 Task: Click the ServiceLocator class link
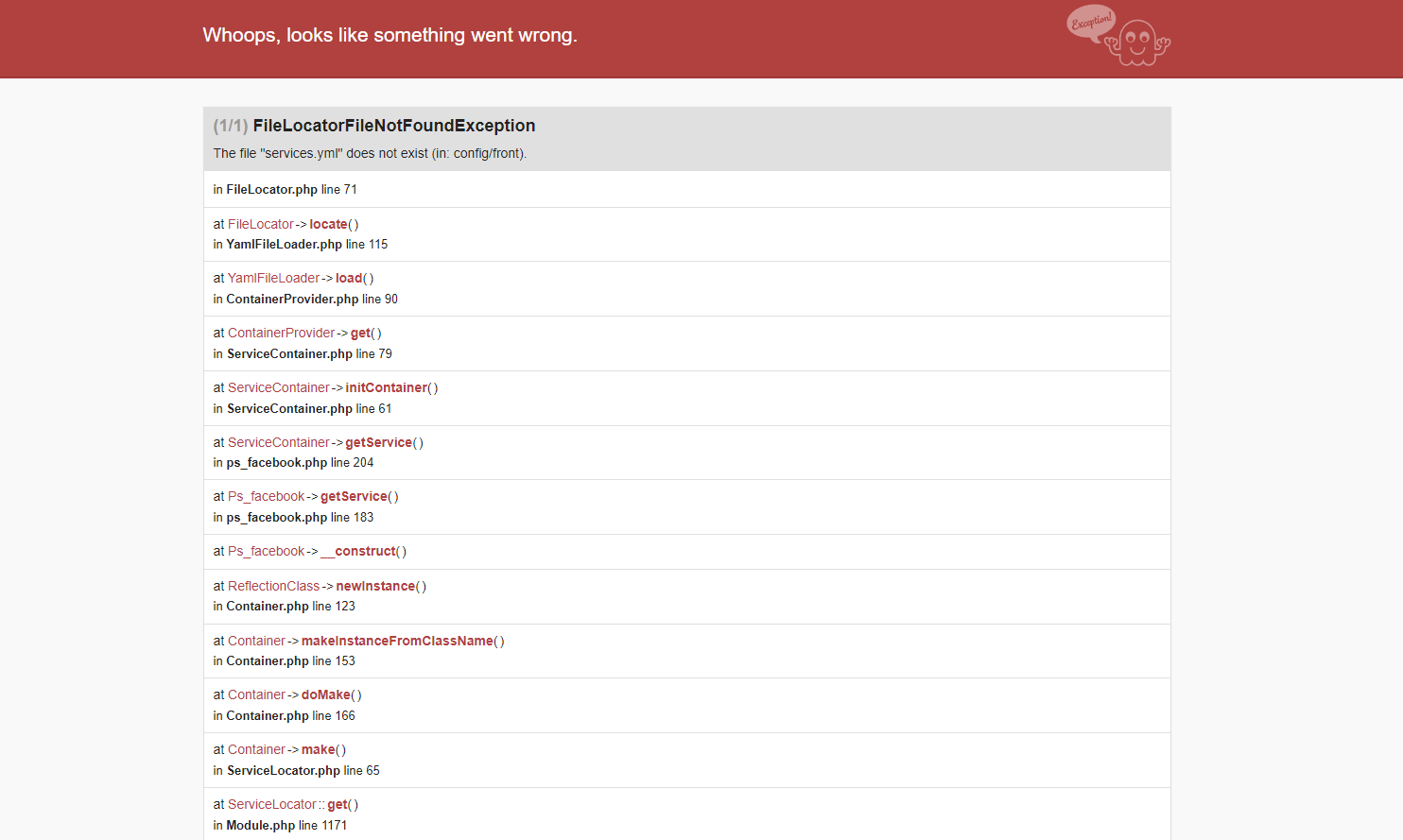point(271,804)
